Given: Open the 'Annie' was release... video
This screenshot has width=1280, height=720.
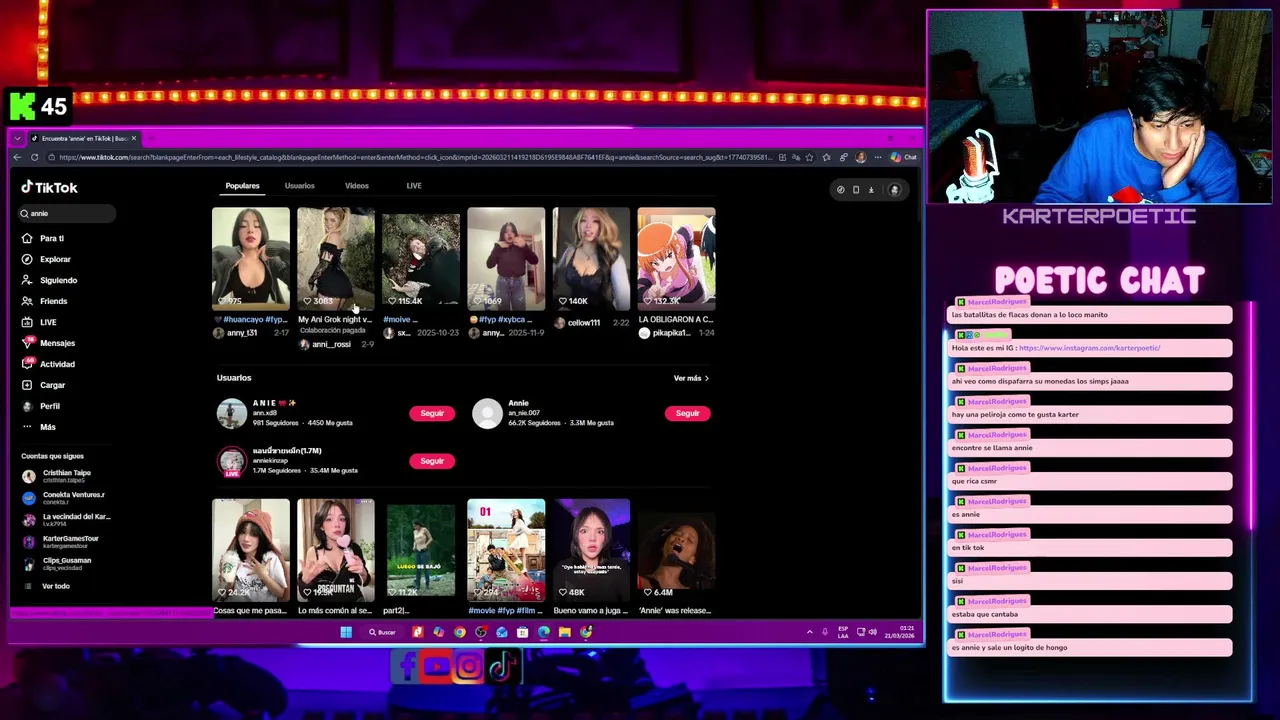Looking at the screenshot, I should [x=676, y=549].
